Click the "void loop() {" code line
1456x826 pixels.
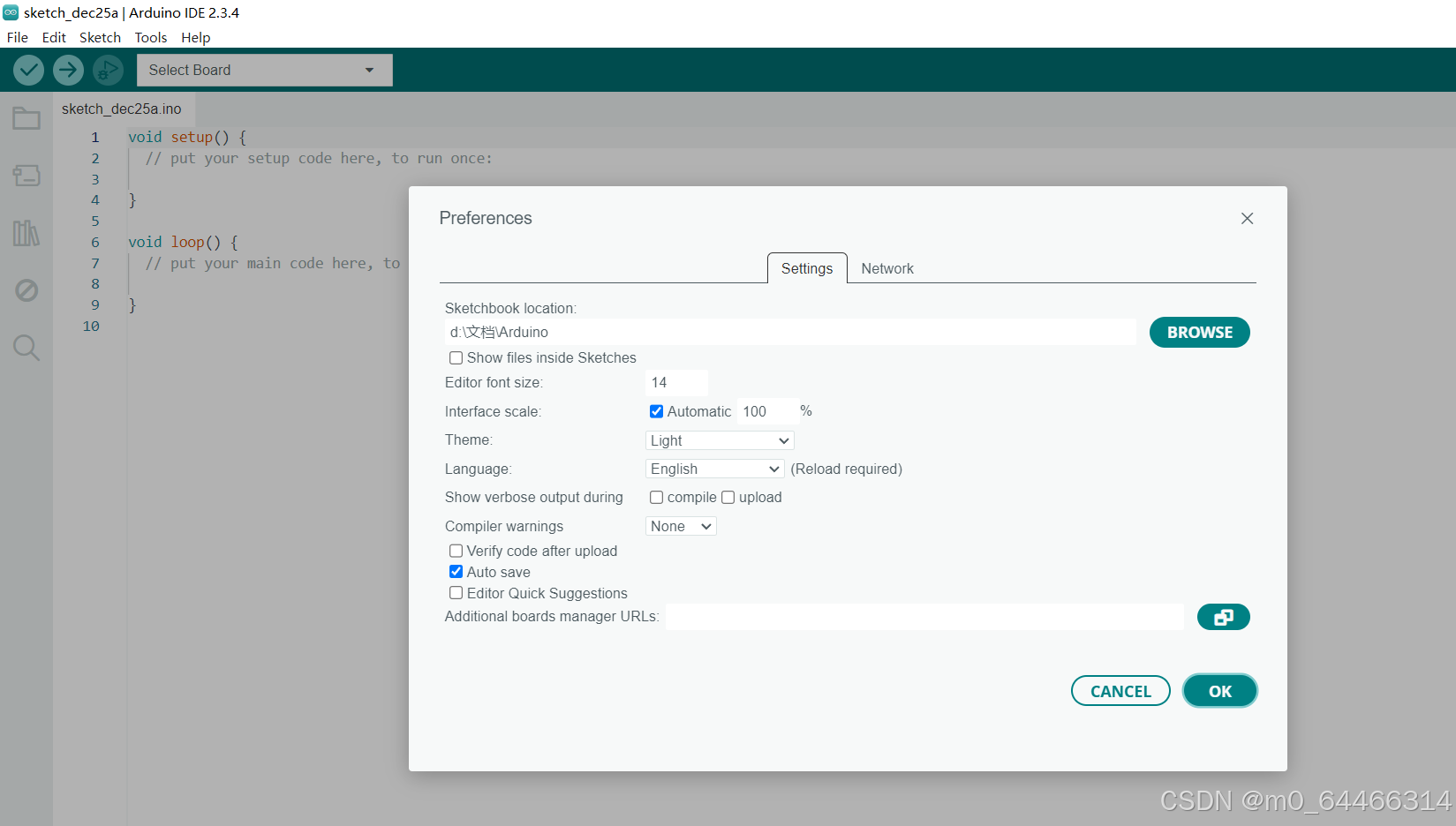pyautogui.click(x=183, y=242)
